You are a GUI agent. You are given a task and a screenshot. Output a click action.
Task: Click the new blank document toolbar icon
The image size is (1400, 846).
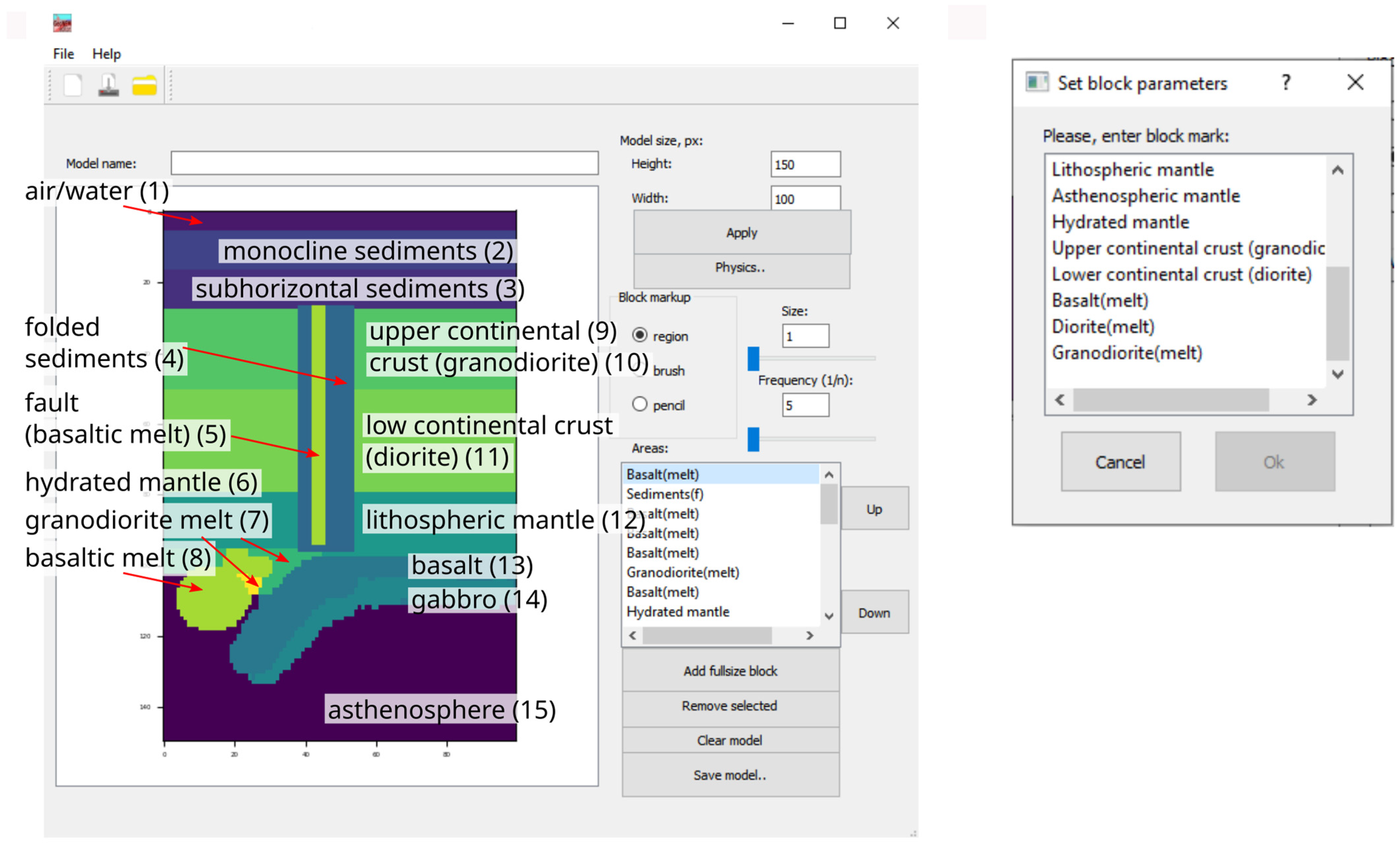point(73,86)
